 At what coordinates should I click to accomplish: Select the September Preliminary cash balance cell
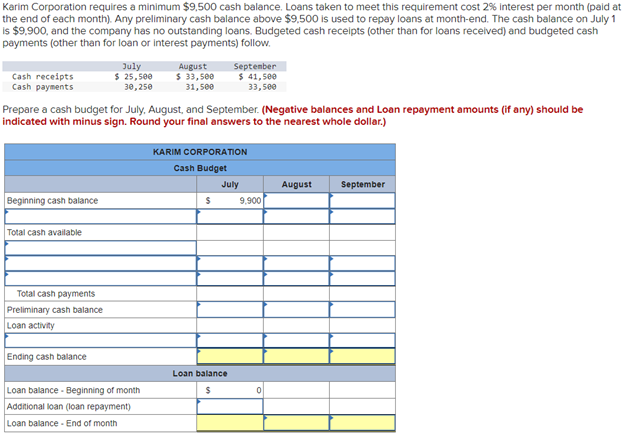(x=362, y=309)
